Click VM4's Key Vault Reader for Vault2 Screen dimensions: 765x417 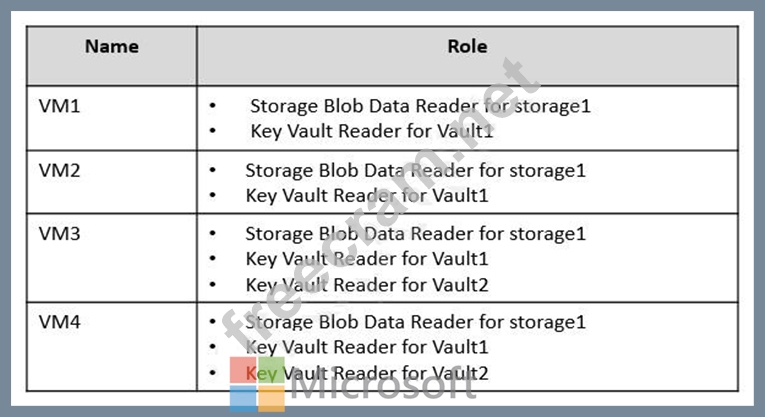coord(367,373)
